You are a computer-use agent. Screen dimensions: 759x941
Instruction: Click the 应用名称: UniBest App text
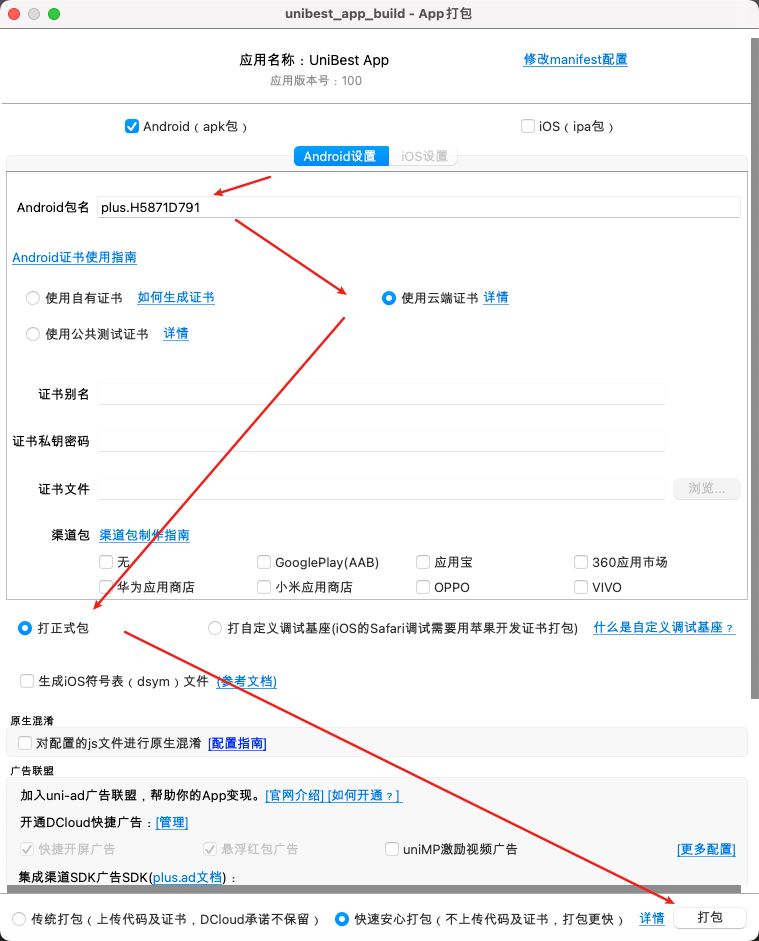pos(314,60)
